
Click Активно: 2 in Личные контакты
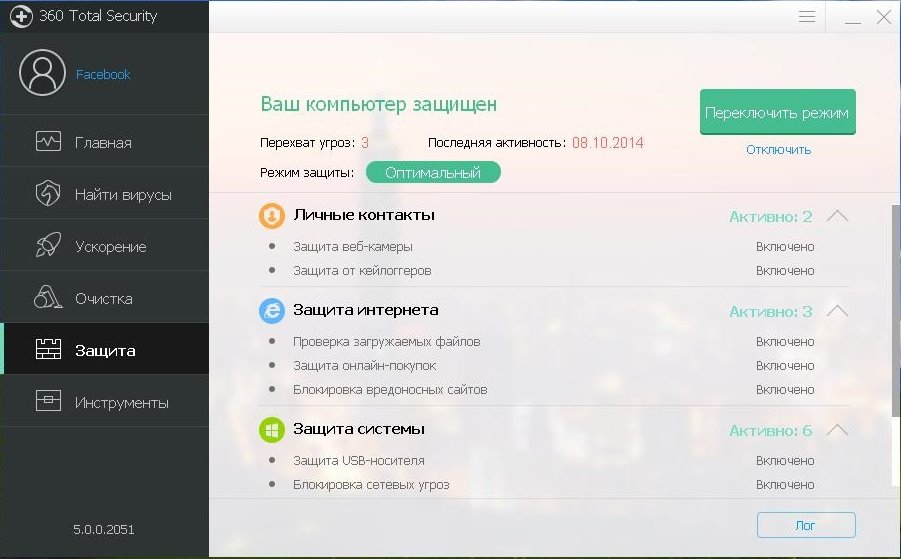tap(771, 217)
